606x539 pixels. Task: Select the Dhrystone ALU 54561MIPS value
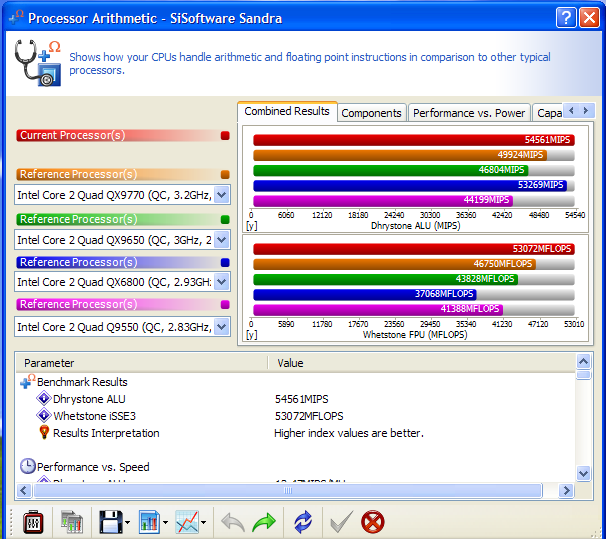click(301, 399)
